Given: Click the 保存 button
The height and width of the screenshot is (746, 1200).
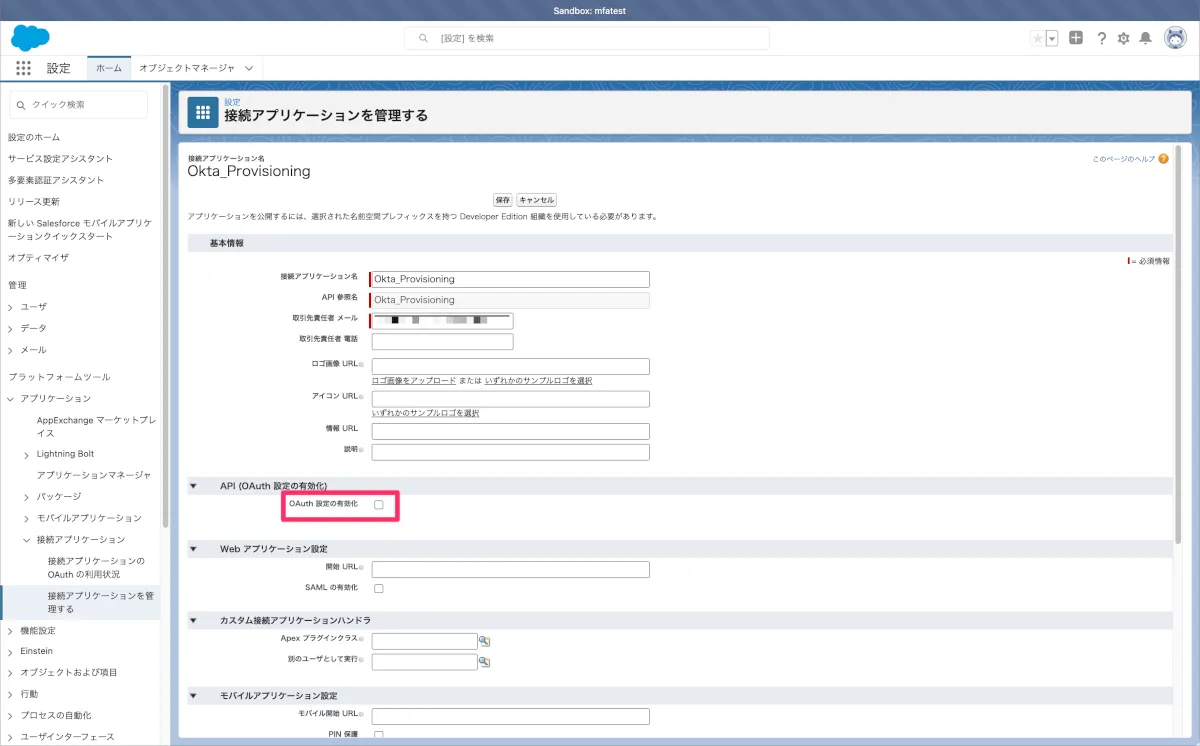Looking at the screenshot, I should (502, 200).
